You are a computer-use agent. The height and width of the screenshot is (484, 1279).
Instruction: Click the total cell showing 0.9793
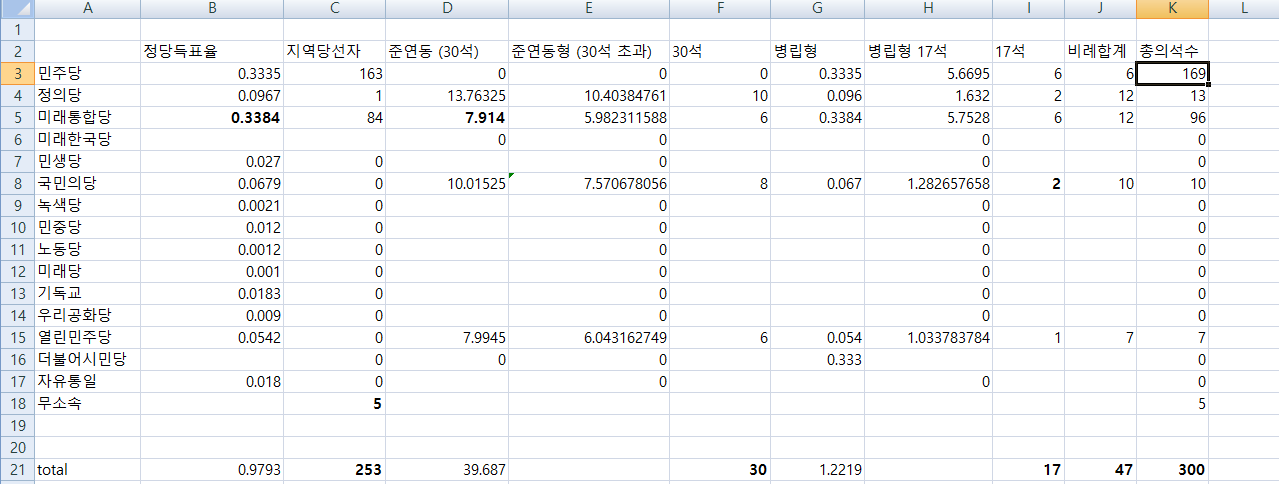click(x=212, y=469)
